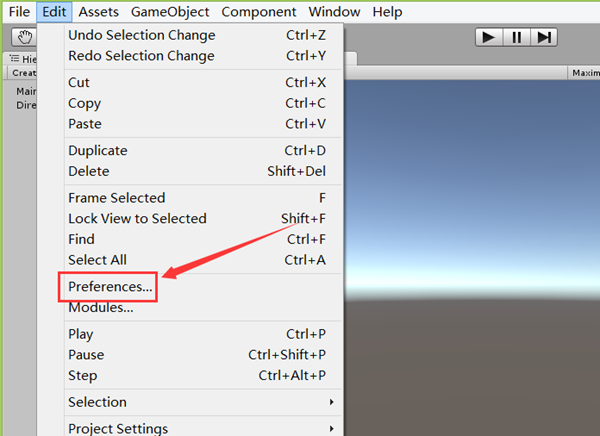
Task: Choose Preferences... from the Edit menu
Action: pos(110,287)
